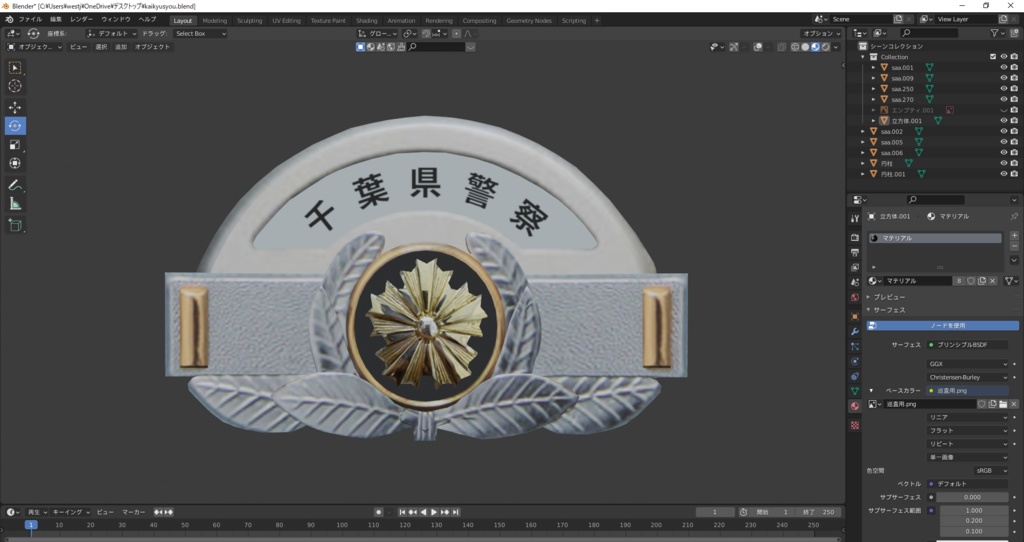The image size is (1024, 542).
Task: Collapse サーフェス panel
Action: (886, 310)
